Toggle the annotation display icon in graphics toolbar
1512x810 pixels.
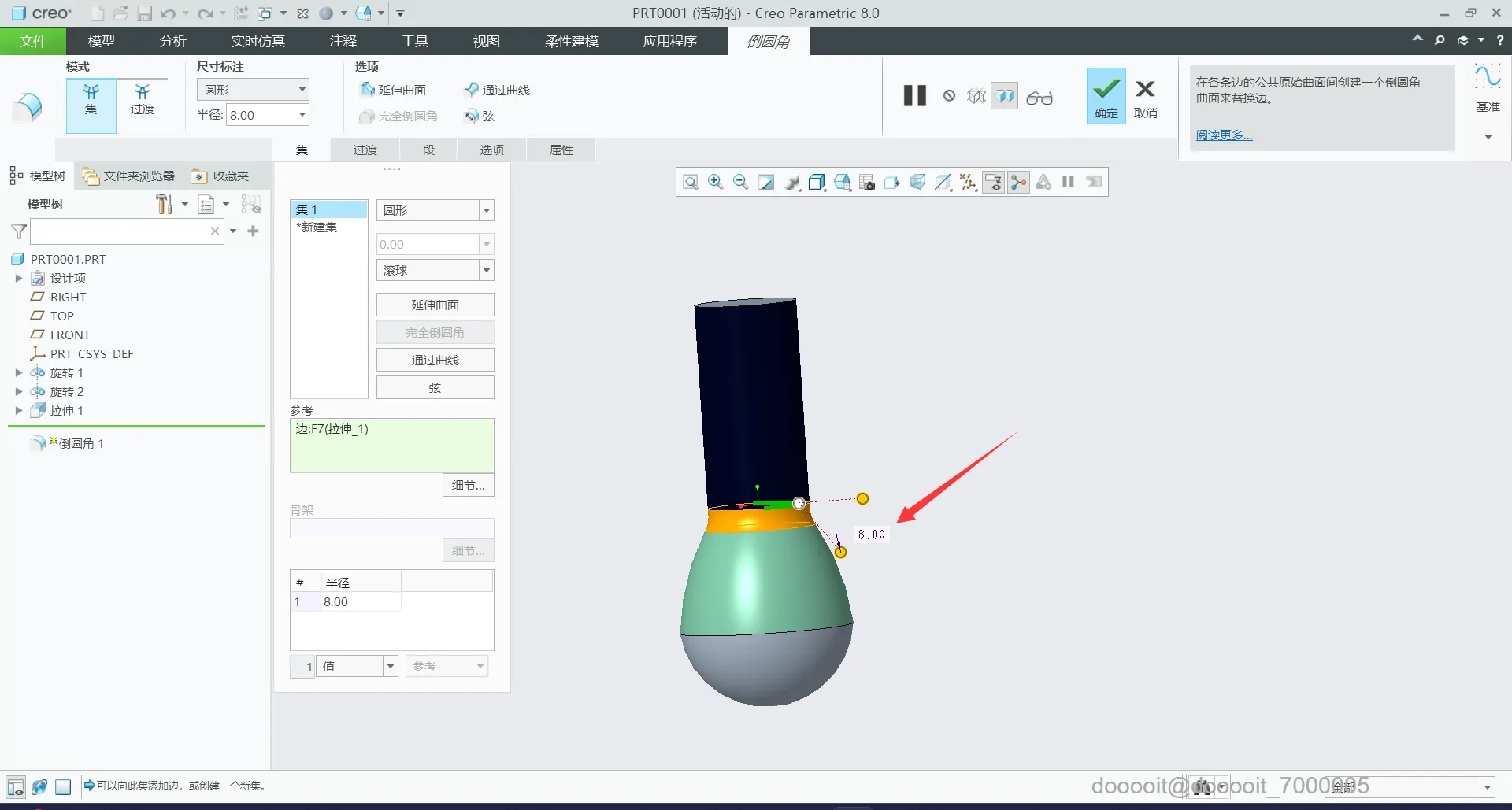click(x=993, y=183)
